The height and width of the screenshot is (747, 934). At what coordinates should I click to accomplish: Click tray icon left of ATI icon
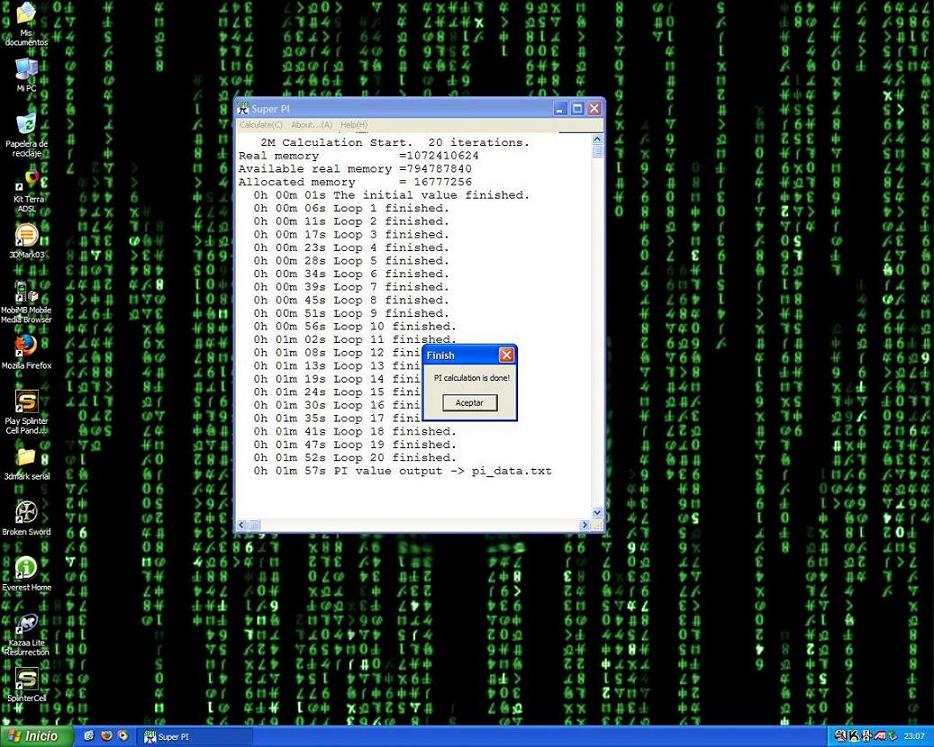[867, 736]
